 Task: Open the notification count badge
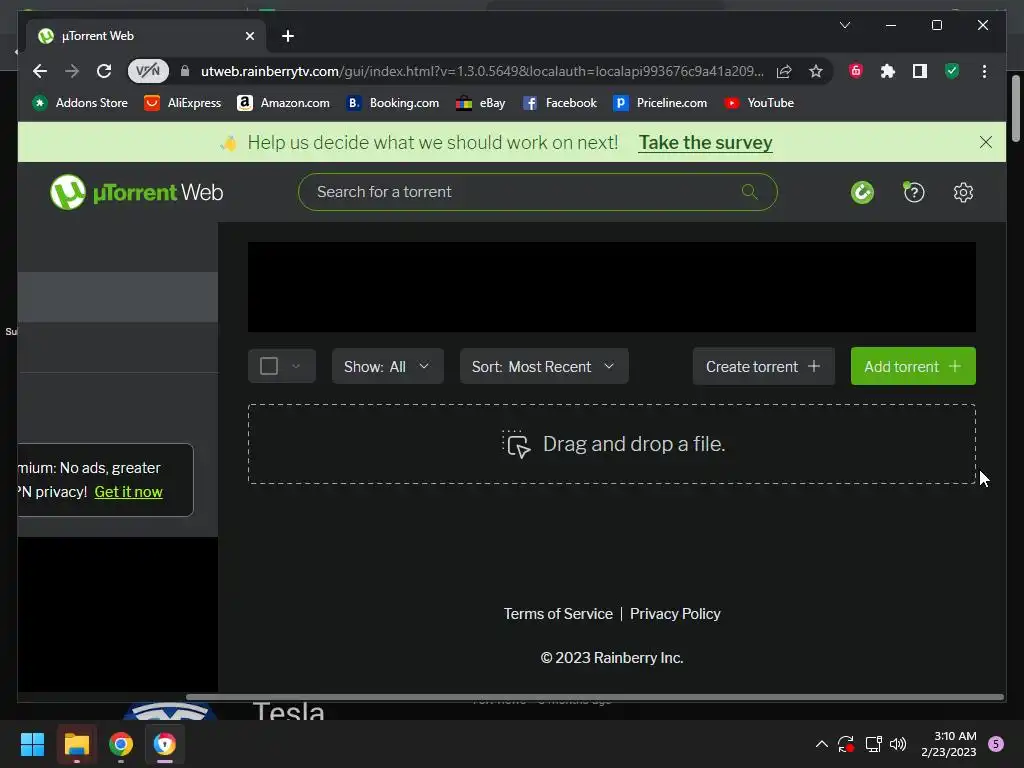click(x=996, y=744)
